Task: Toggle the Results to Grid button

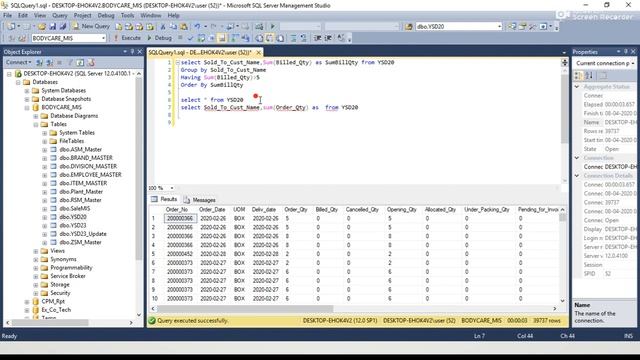Action: point(269,38)
